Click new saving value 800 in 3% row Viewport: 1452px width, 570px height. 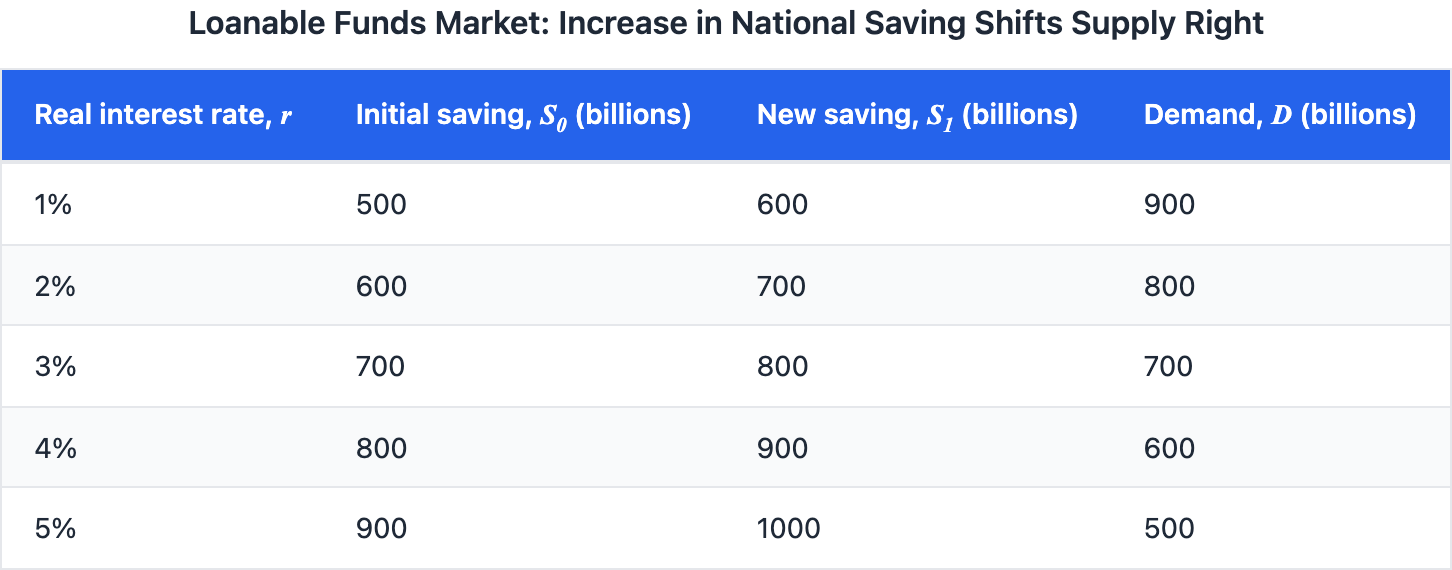782,367
